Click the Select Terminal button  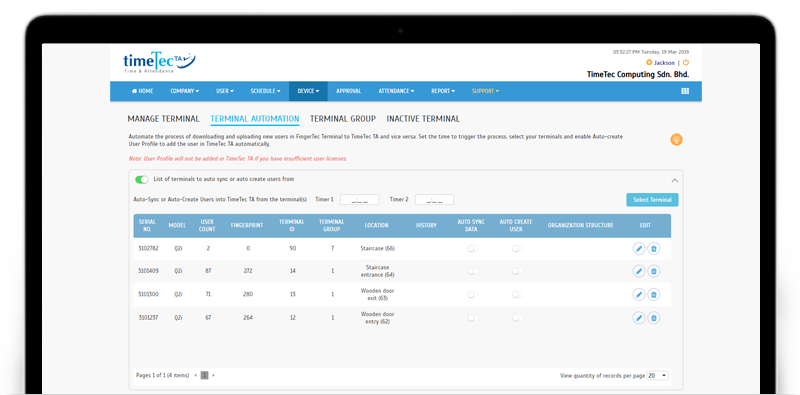click(652, 200)
